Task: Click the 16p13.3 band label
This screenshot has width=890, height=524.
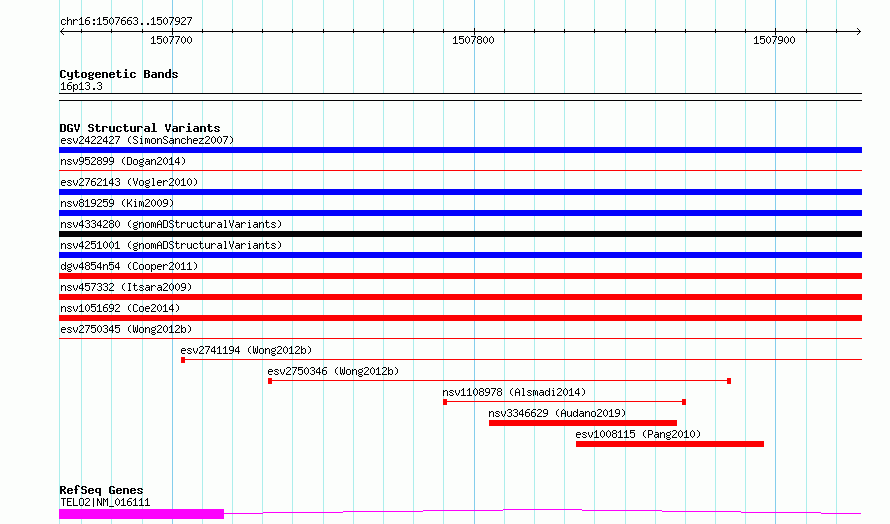Action: [x=81, y=87]
